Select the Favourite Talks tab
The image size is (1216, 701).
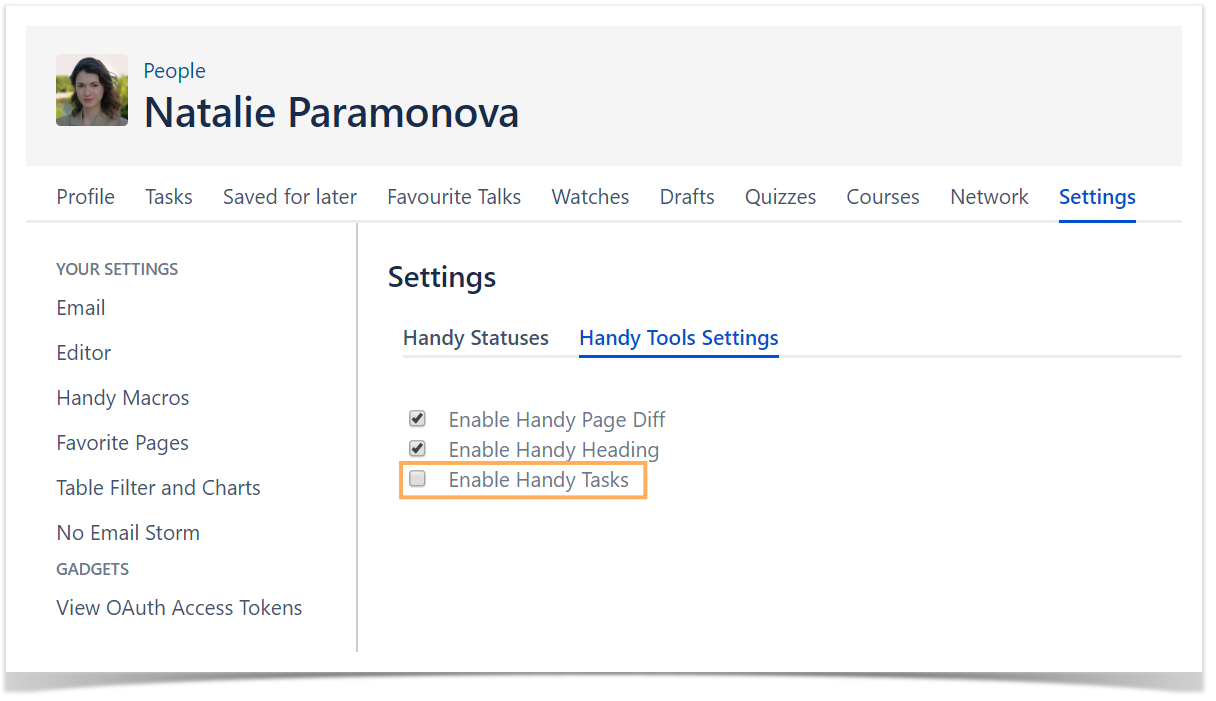point(454,197)
